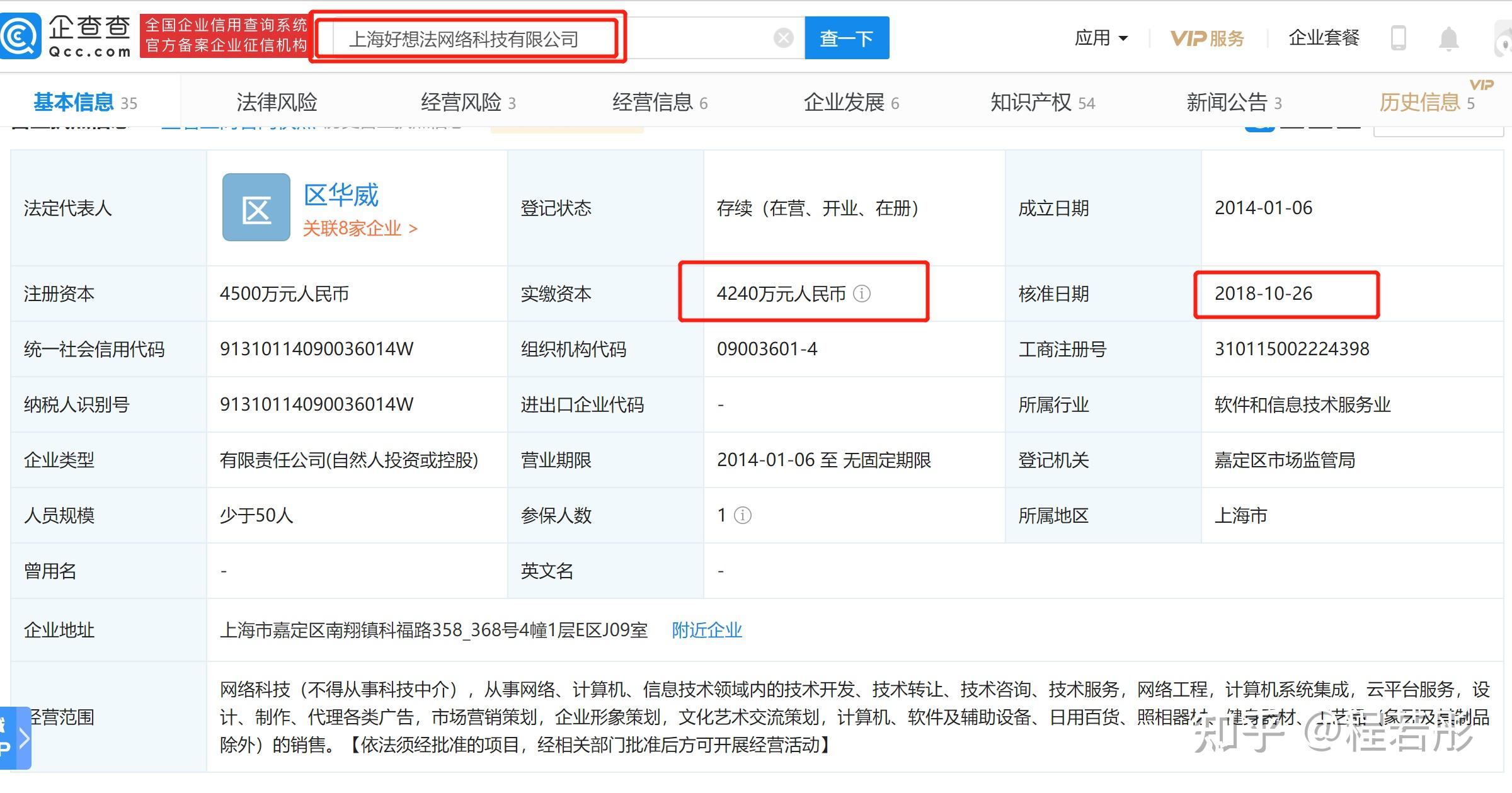Viewport: 1512px width, 793px height.
Task: Open VIP服务 link
Action: pos(1207,38)
